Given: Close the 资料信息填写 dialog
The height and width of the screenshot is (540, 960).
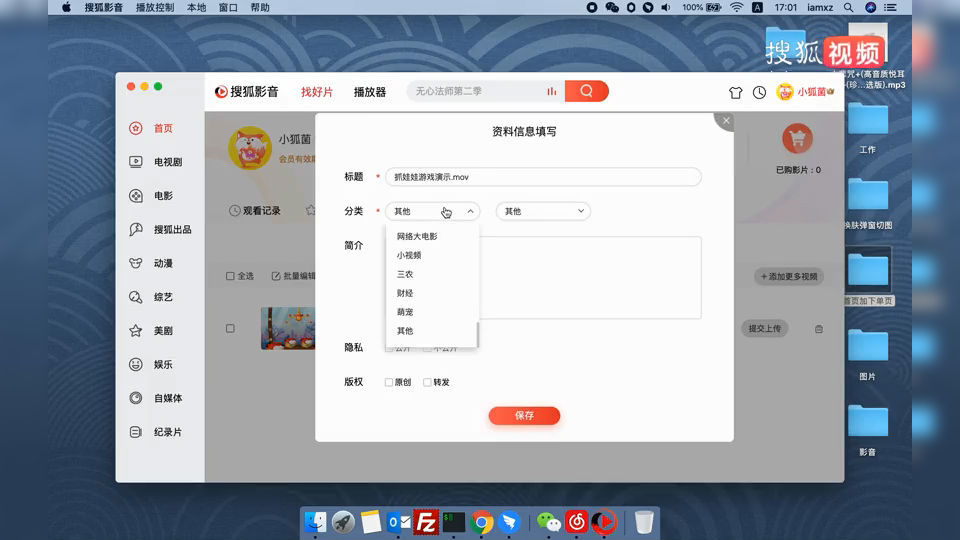Looking at the screenshot, I should coord(726,121).
